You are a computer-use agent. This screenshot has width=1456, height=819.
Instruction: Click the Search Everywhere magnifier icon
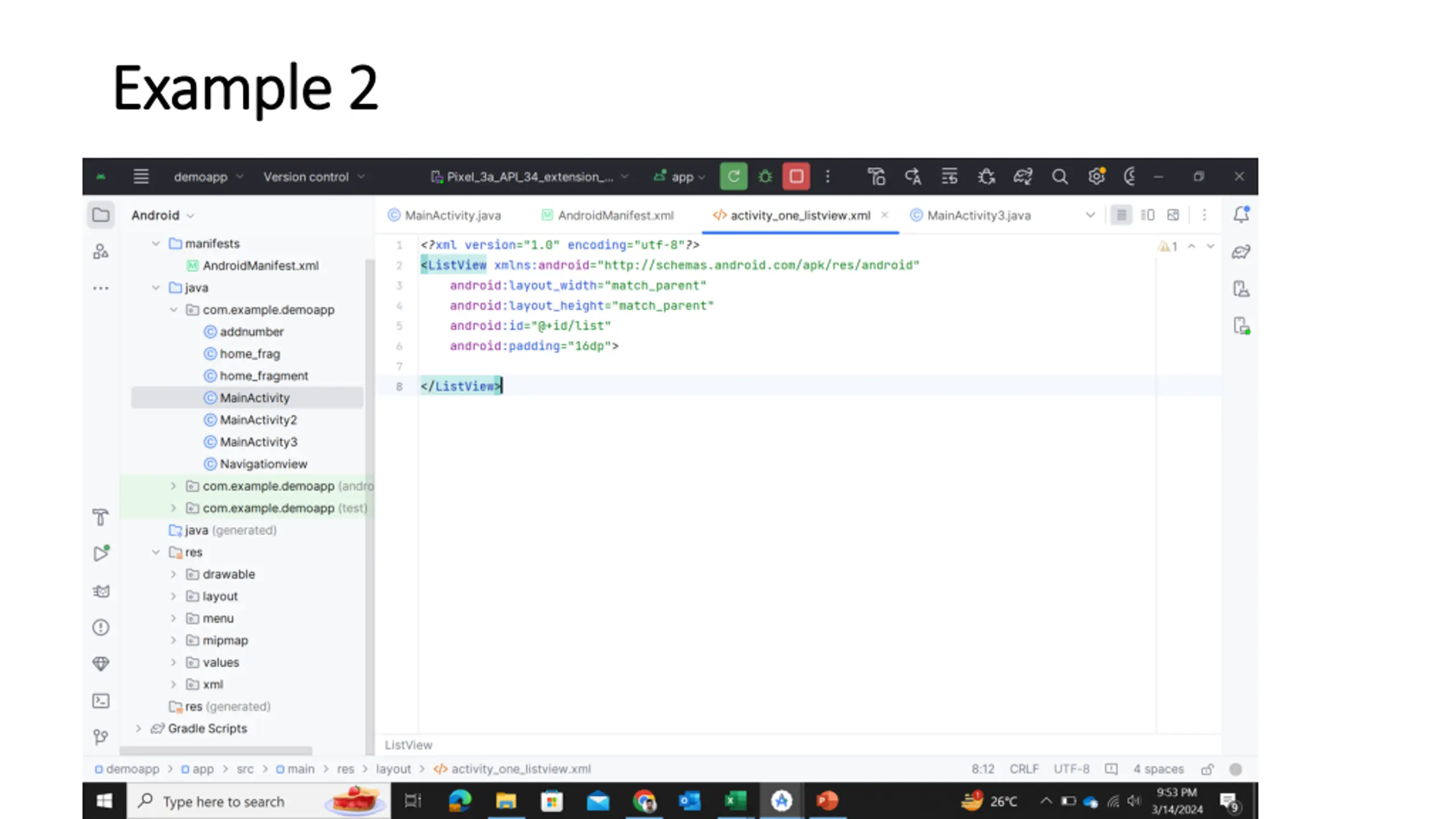[x=1059, y=176]
